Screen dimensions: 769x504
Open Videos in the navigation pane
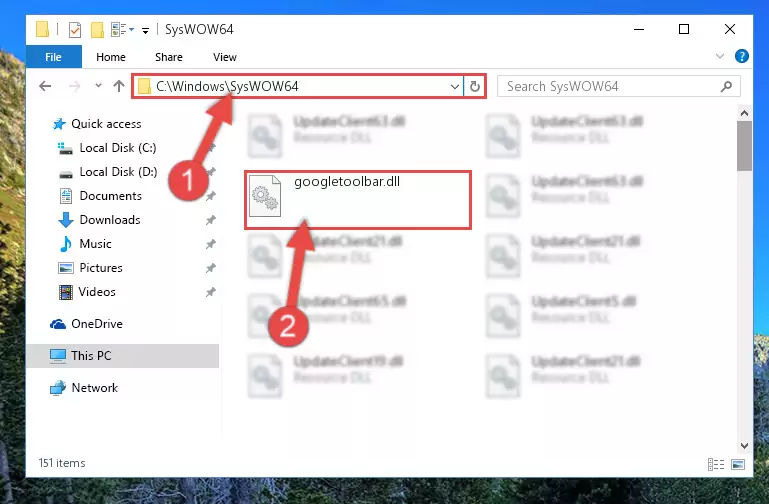[97, 292]
